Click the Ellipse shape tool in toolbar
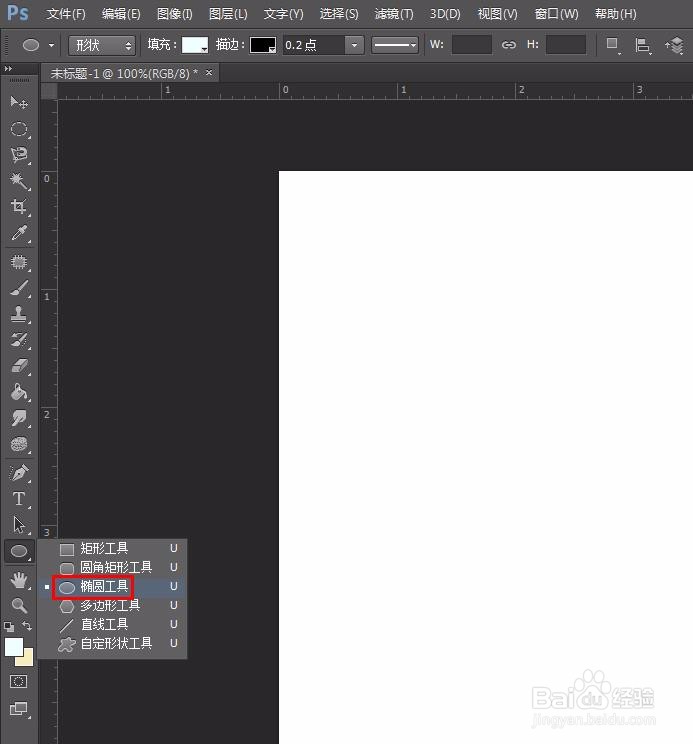693x744 pixels. click(x=19, y=551)
